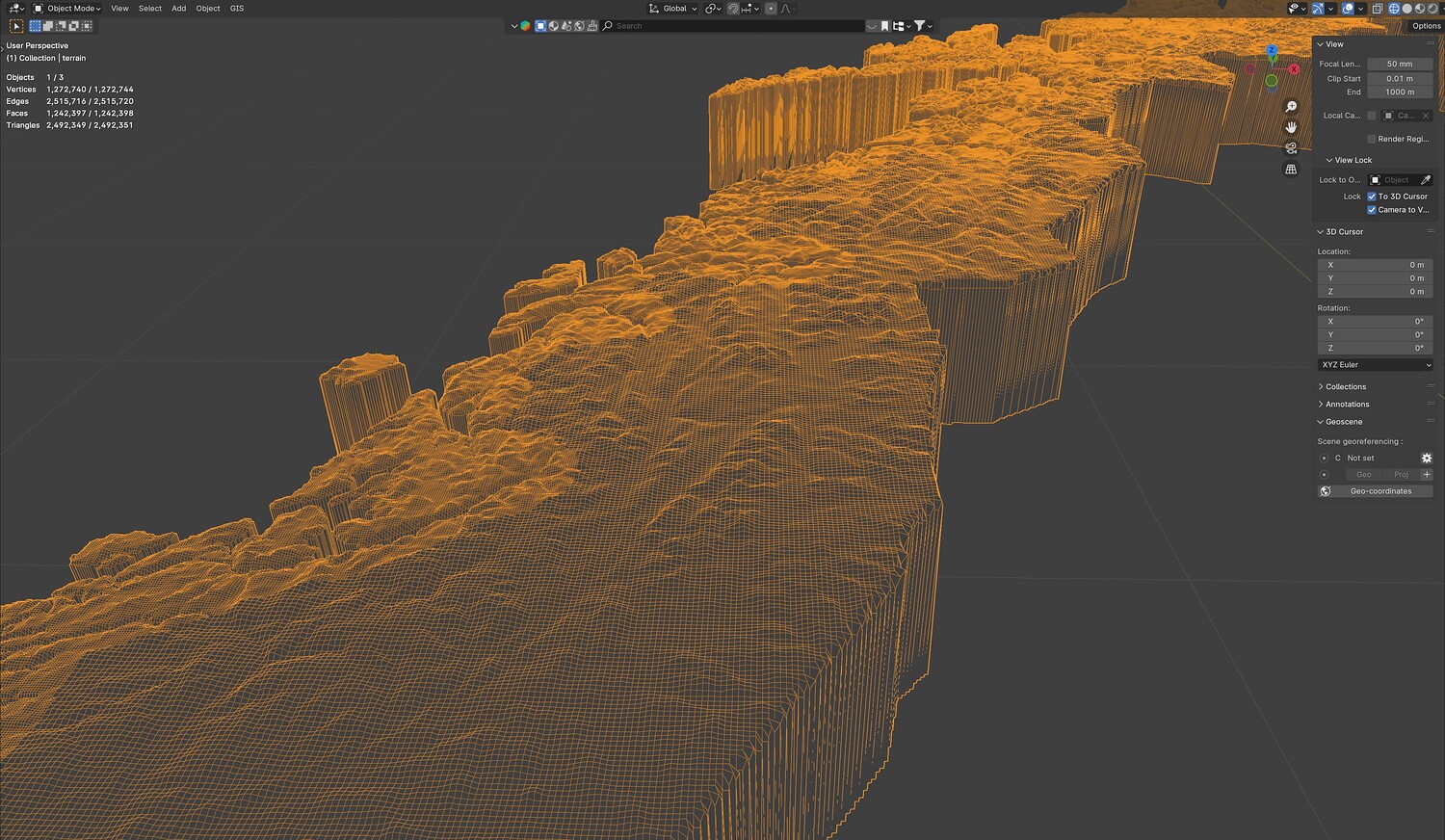Click the Geo-coordinates button
The width and height of the screenshot is (1445, 840).
[1375, 491]
